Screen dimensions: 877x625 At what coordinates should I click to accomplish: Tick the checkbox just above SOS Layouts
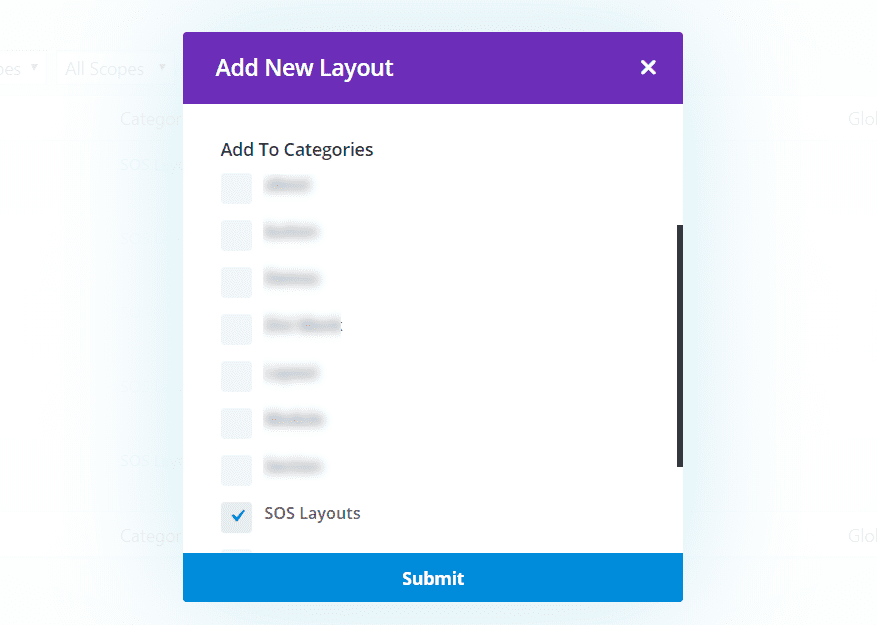pyautogui.click(x=236, y=470)
